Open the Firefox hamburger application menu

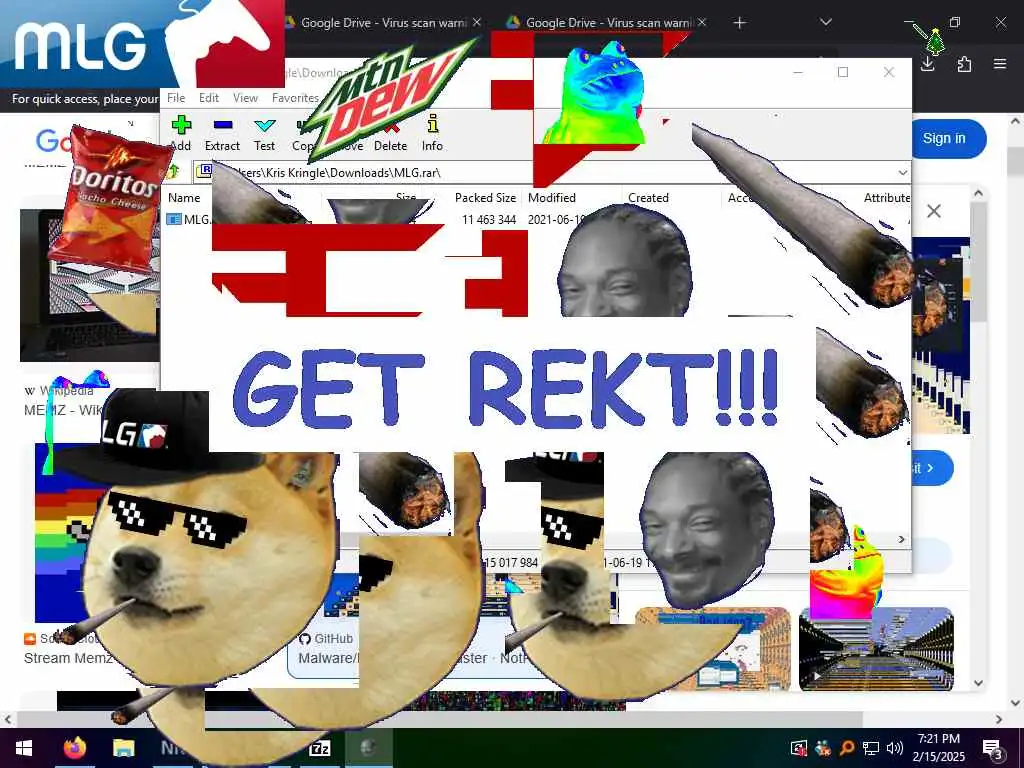1000,64
